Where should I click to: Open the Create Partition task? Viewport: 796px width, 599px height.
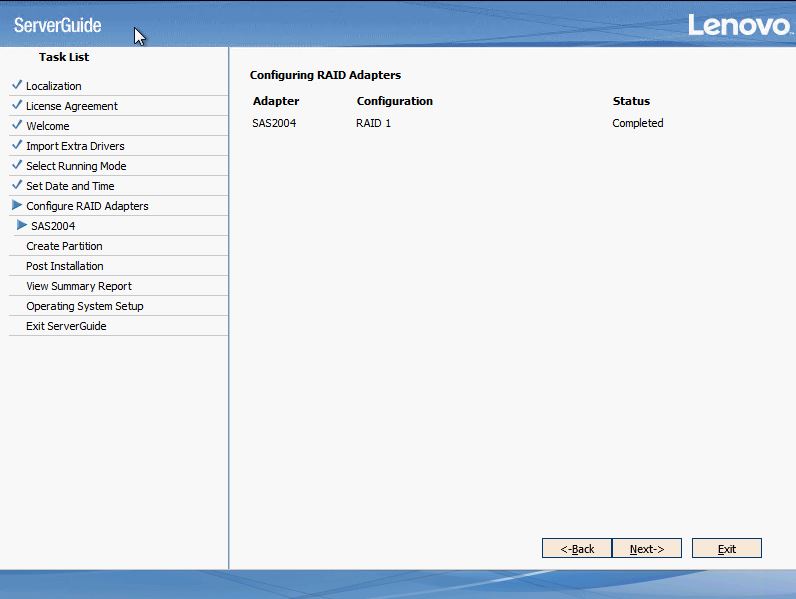click(x=64, y=246)
